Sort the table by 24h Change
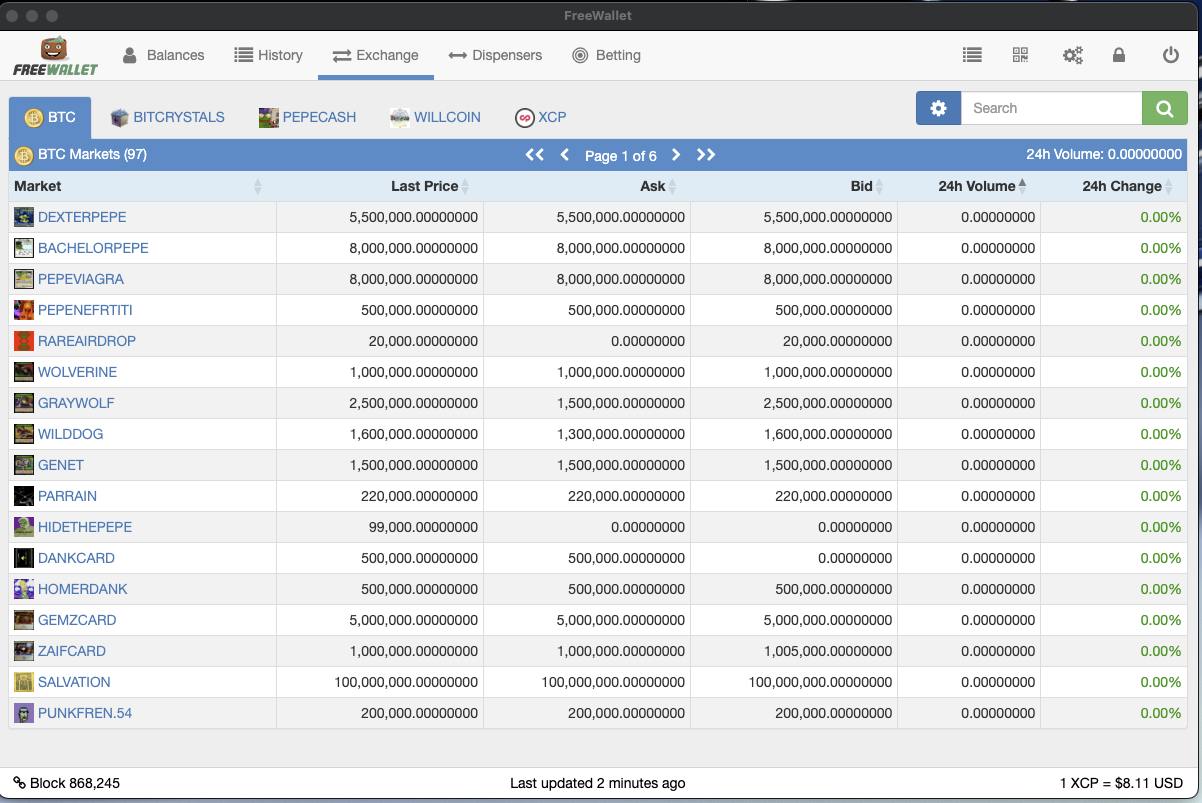The width and height of the screenshot is (1202, 803). click(1114, 186)
